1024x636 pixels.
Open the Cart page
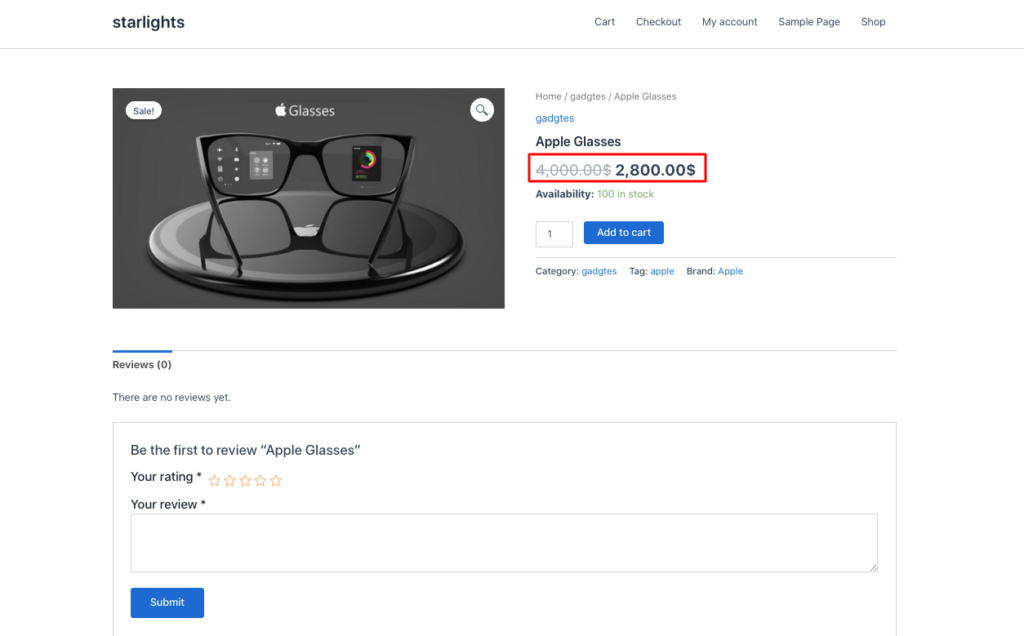pos(604,21)
